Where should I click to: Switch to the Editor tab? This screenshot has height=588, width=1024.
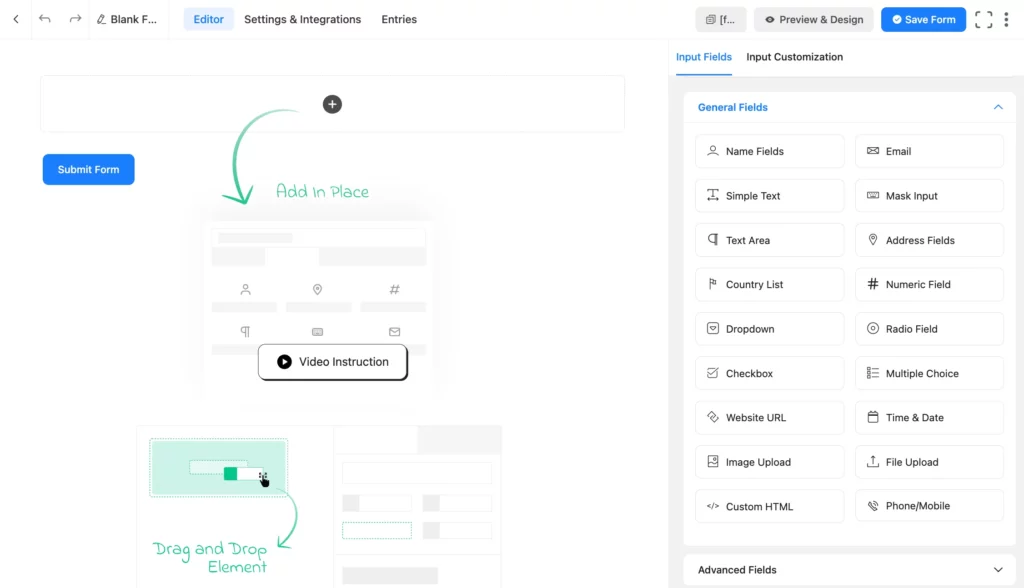click(x=208, y=20)
